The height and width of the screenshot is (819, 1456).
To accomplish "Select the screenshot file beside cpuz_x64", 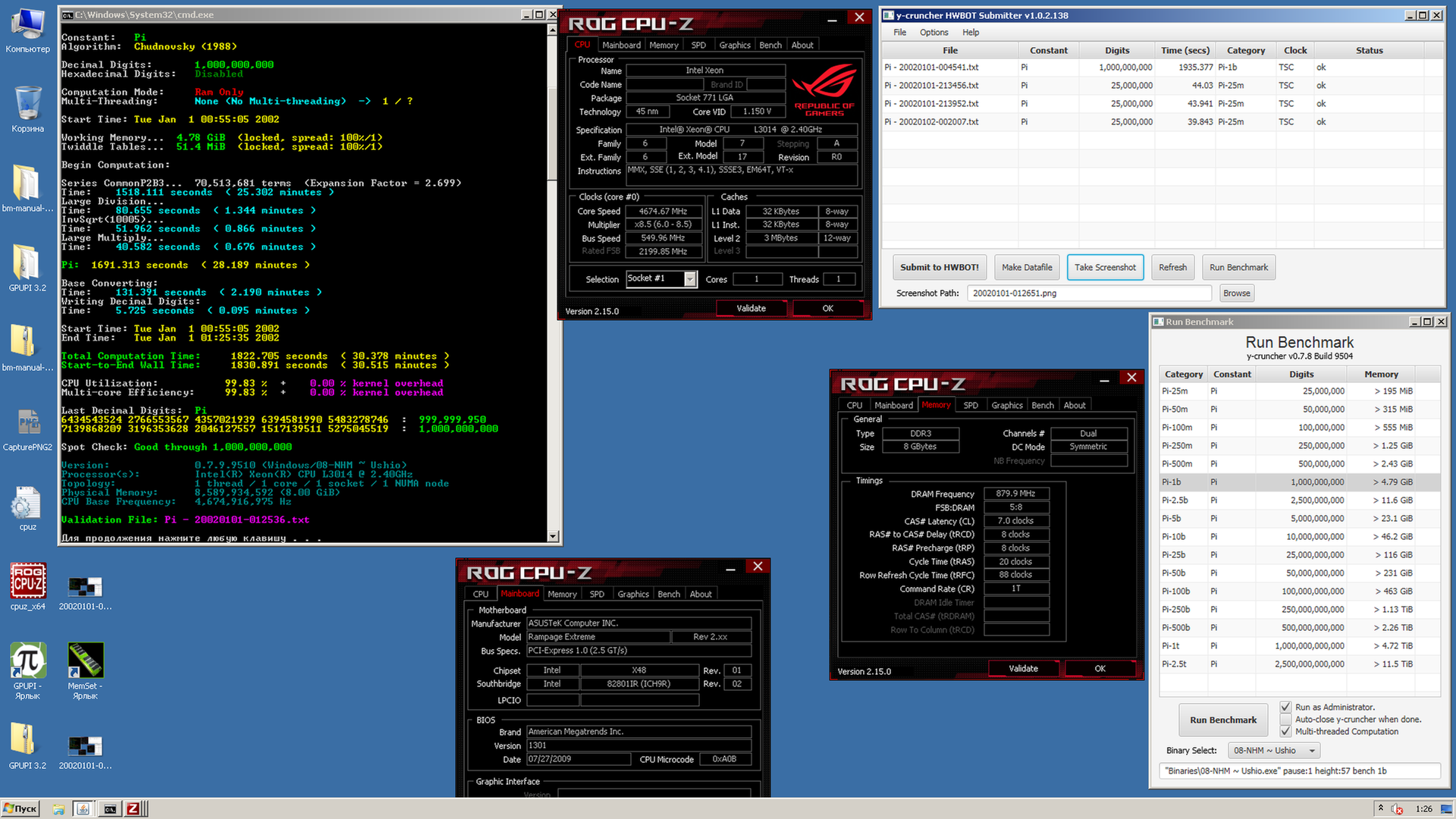I will click(x=85, y=593).
